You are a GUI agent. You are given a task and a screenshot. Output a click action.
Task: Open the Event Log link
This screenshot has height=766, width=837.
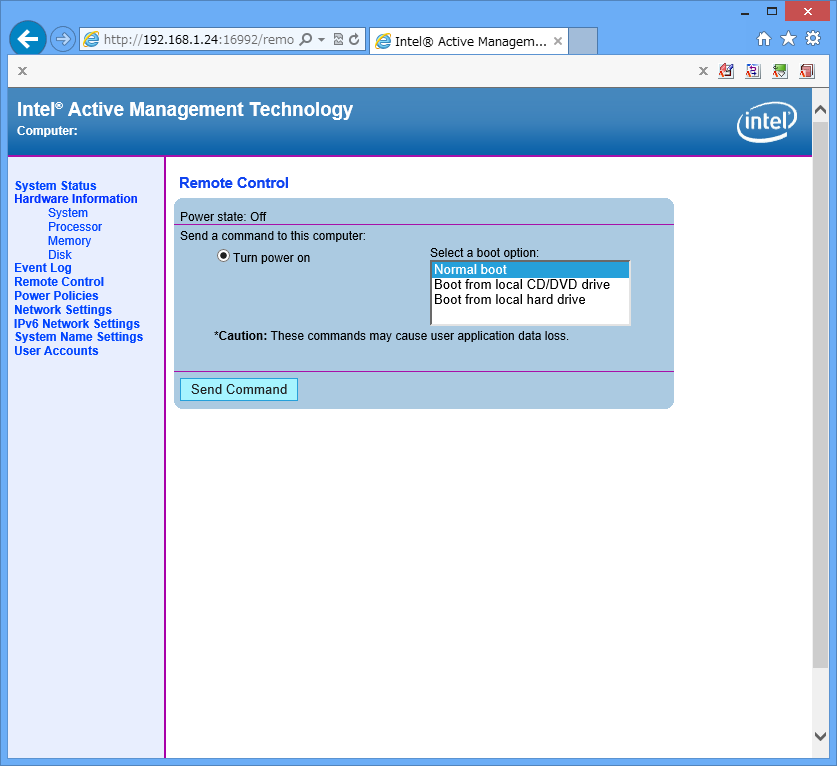(x=43, y=268)
